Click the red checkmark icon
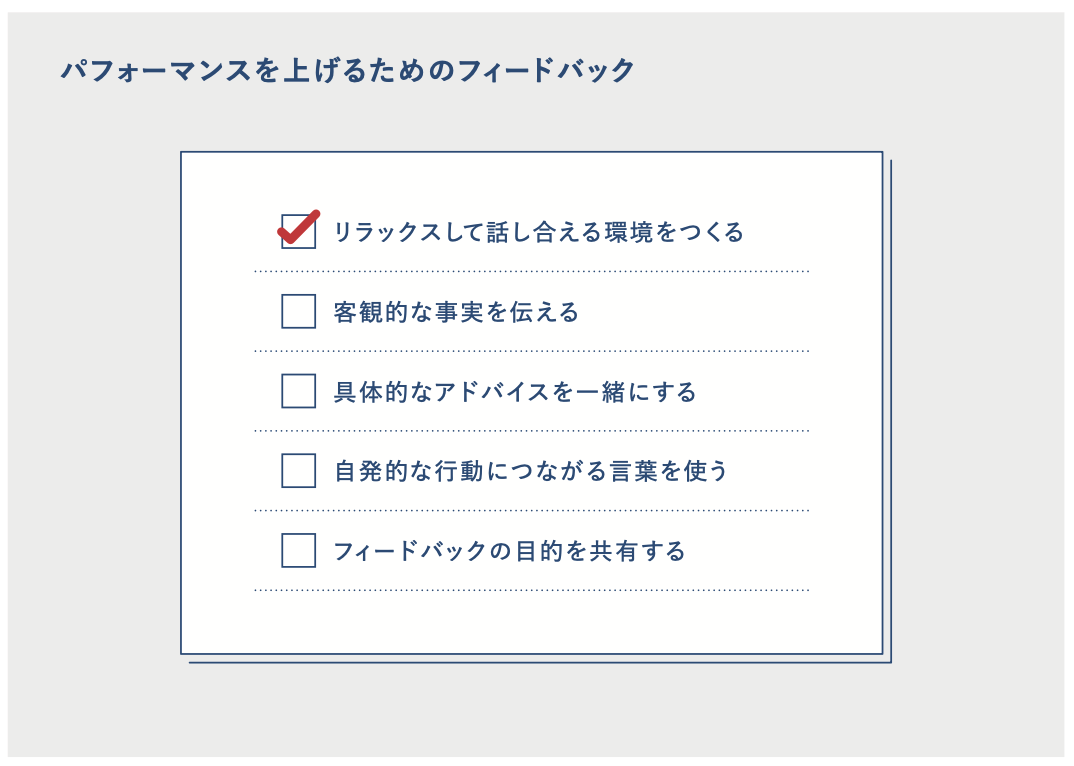 (299, 227)
